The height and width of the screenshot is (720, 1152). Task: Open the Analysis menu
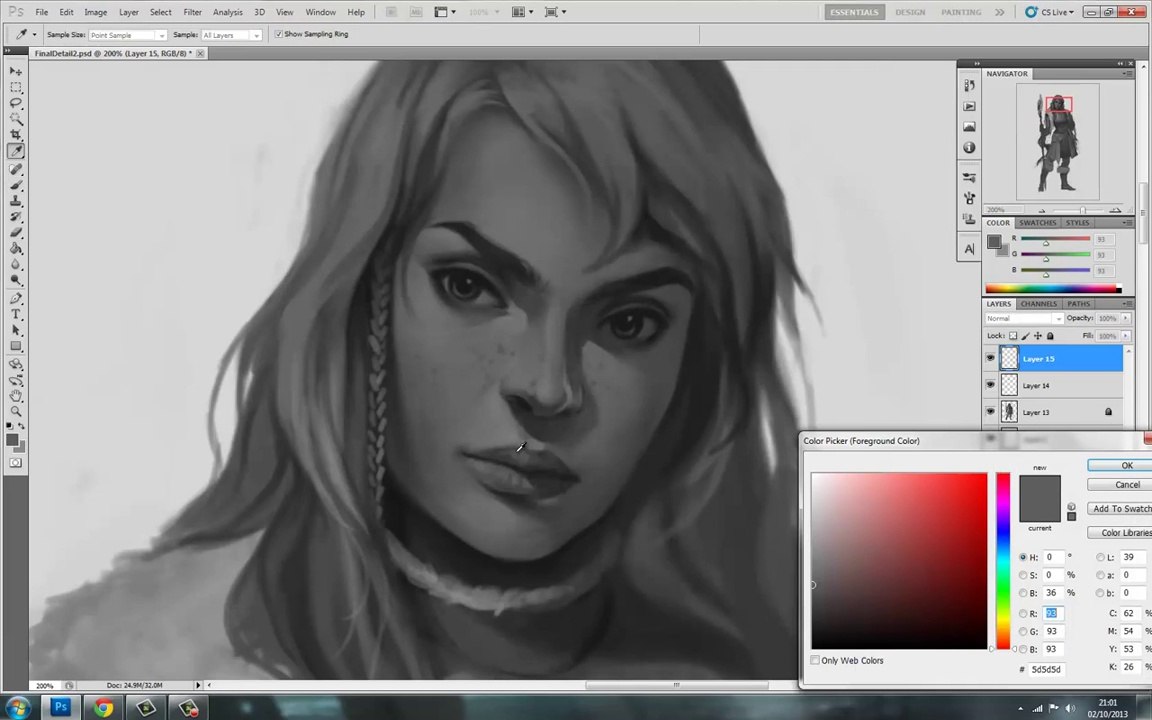(x=228, y=12)
